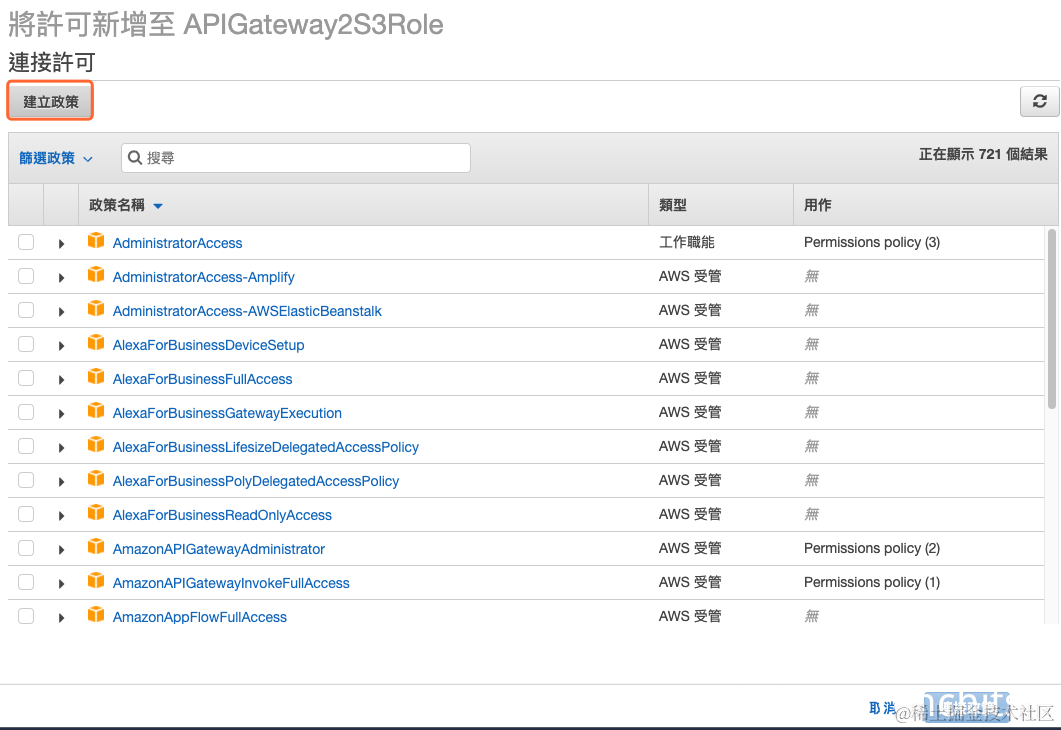Open the AlexaForBusinessFullAccess policy link
Viewport: 1061px width, 730px height.
click(x=202, y=379)
